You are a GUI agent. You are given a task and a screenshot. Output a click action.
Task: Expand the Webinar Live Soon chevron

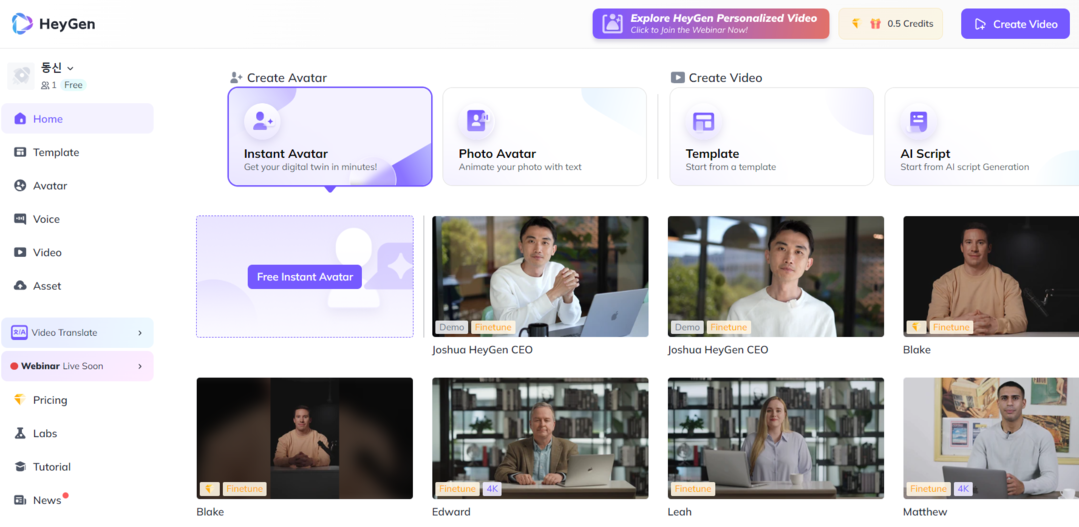pos(140,366)
